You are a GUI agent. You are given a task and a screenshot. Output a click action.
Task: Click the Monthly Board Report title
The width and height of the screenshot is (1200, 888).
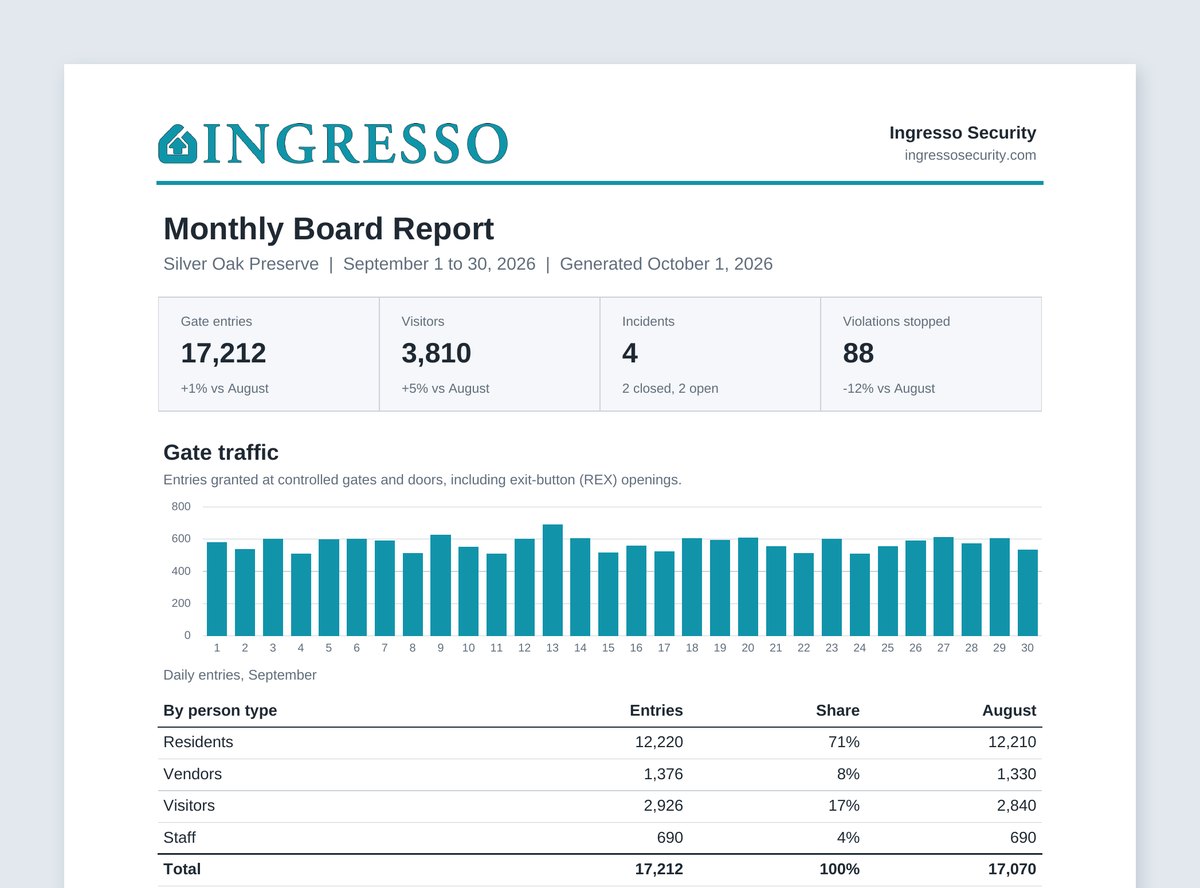click(x=328, y=228)
